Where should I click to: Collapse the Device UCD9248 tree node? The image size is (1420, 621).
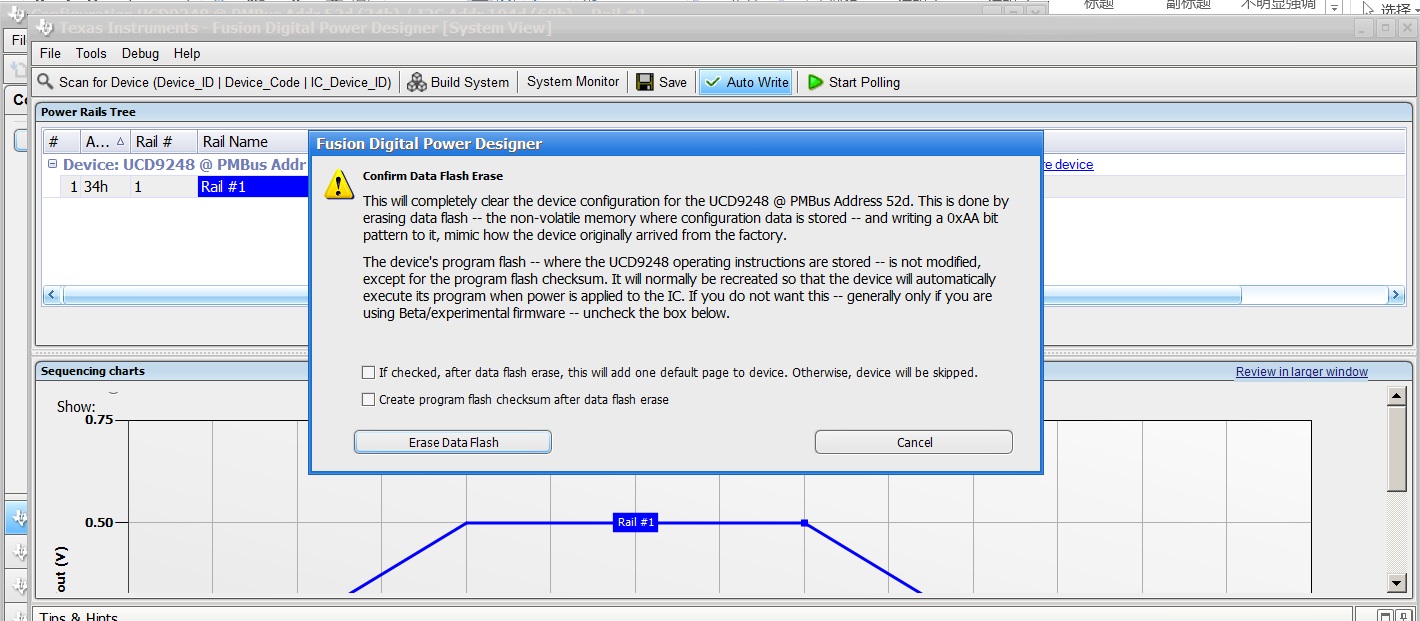(x=52, y=164)
